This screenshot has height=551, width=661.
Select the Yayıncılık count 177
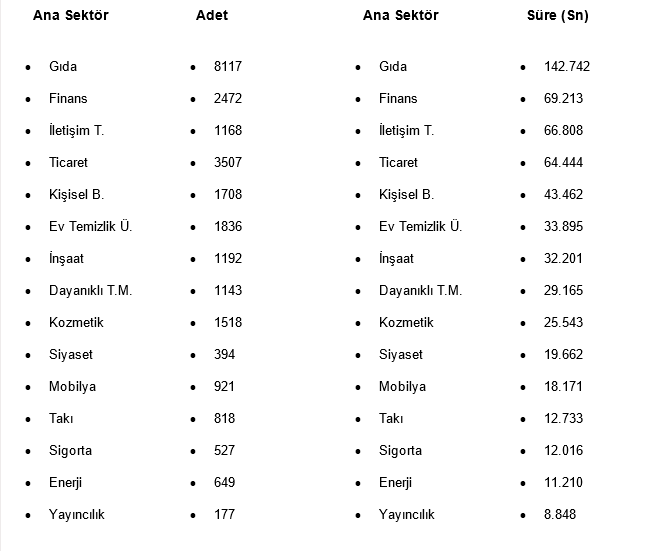(x=224, y=515)
